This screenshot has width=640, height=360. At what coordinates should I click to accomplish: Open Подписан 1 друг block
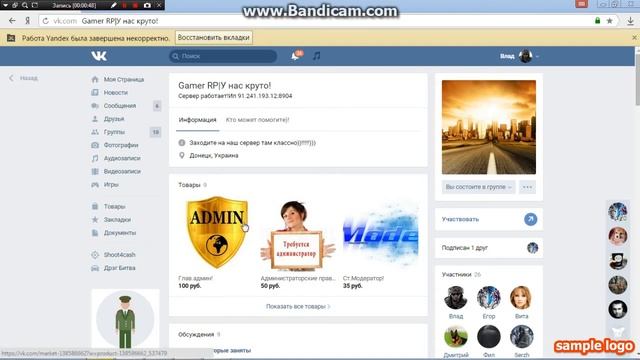click(489, 248)
